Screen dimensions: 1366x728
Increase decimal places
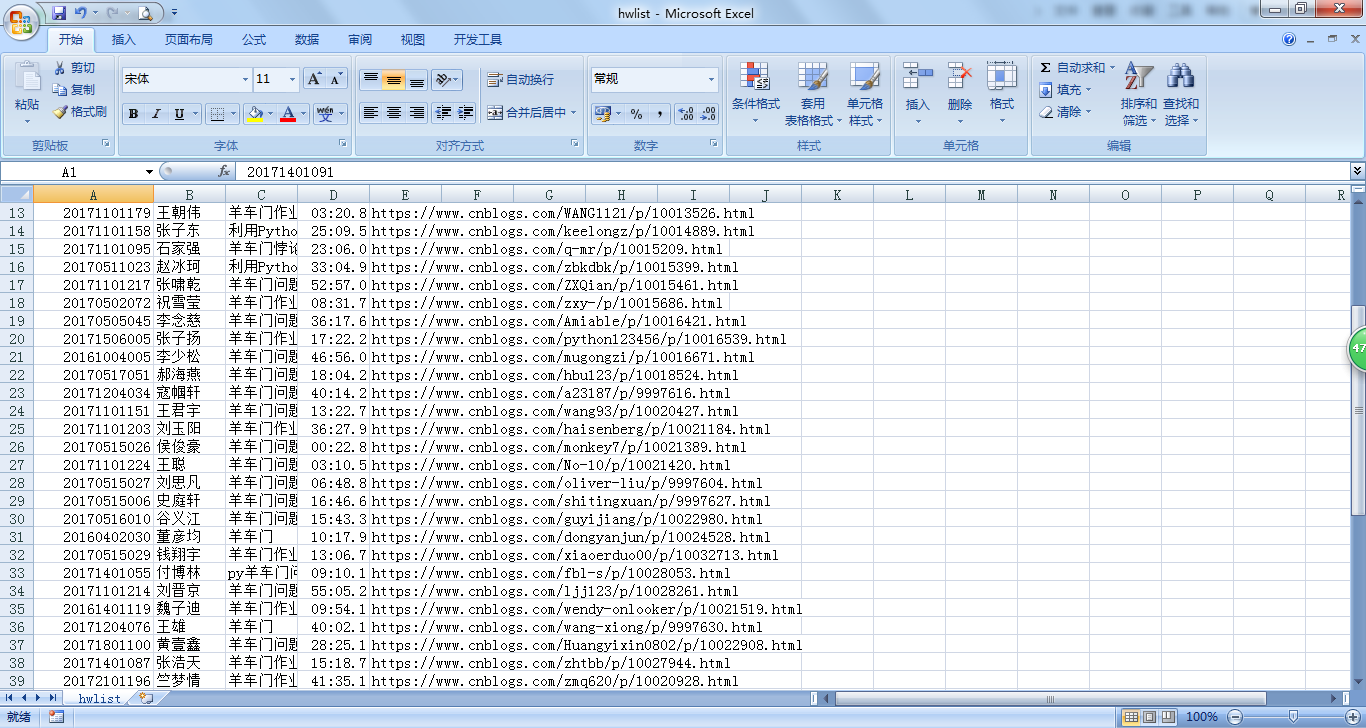tap(686, 114)
